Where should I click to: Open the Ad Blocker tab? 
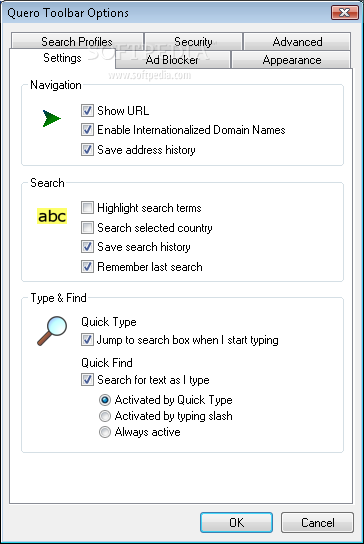[172, 60]
